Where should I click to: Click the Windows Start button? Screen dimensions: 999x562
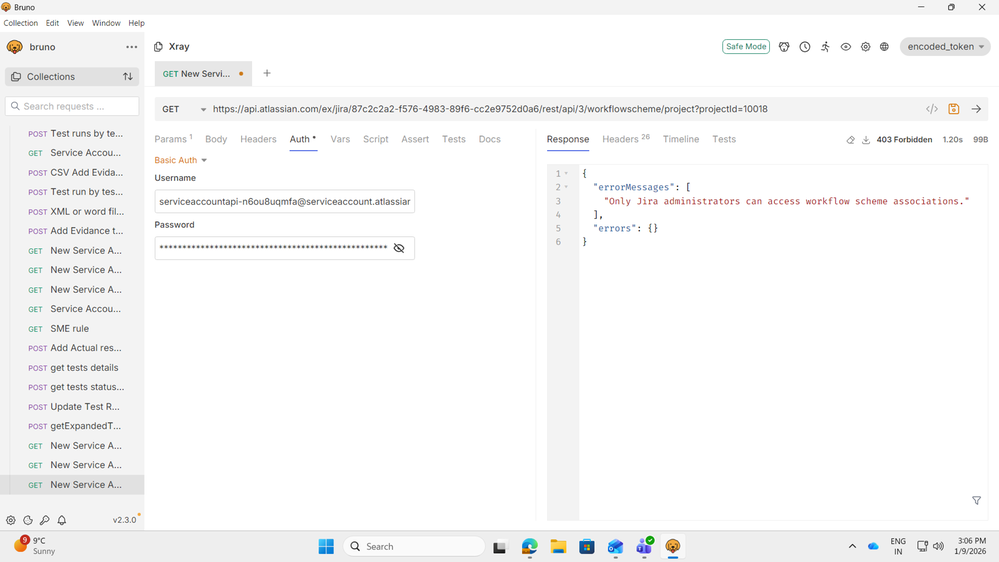tap(326, 546)
